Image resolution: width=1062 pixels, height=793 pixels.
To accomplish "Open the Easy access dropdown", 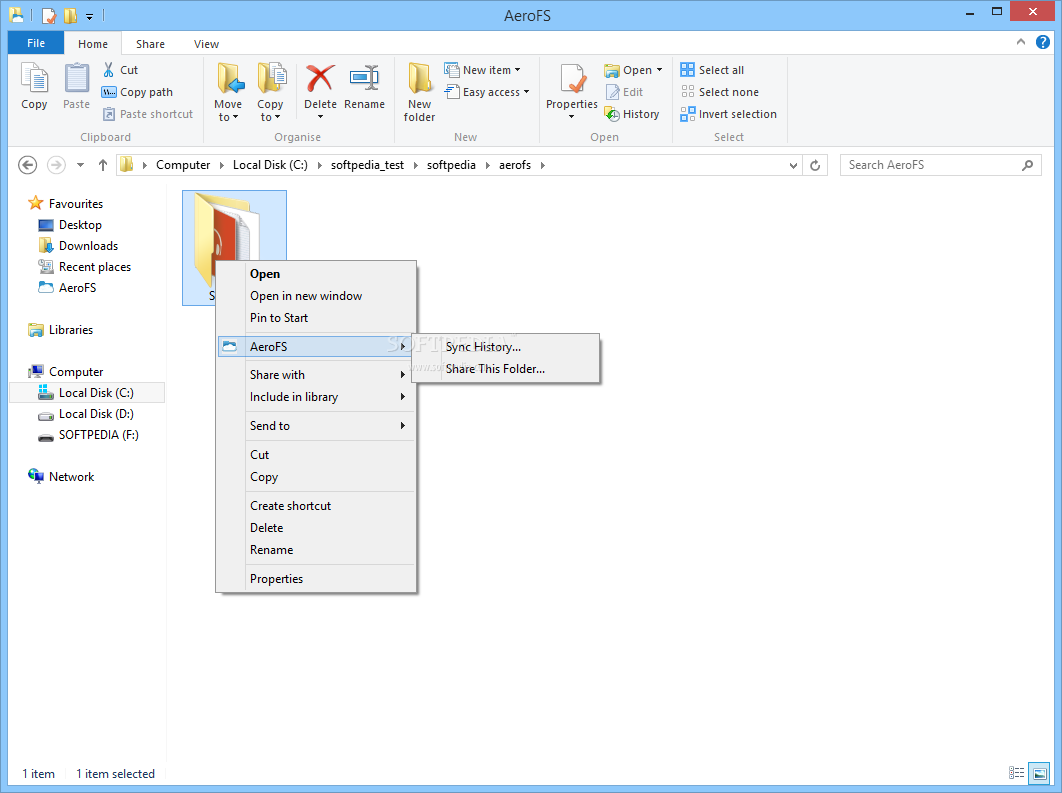I will click(x=486, y=92).
